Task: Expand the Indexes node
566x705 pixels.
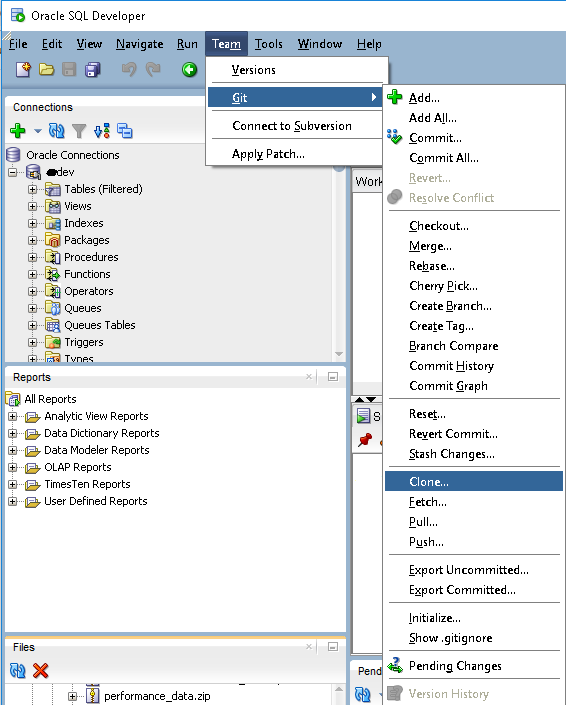Action: coord(32,223)
